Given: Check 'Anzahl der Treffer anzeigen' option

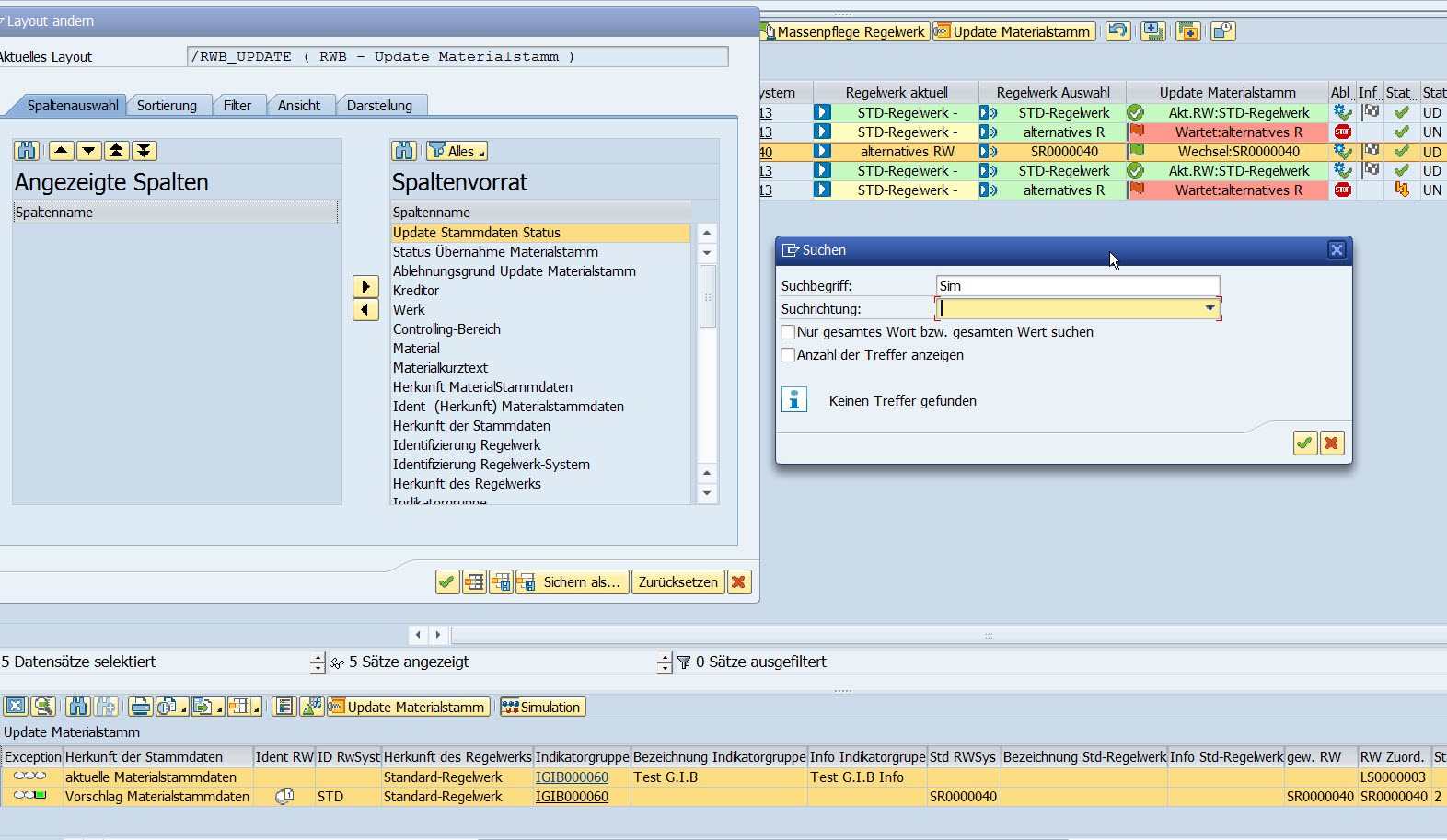Looking at the screenshot, I should (788, 355).
